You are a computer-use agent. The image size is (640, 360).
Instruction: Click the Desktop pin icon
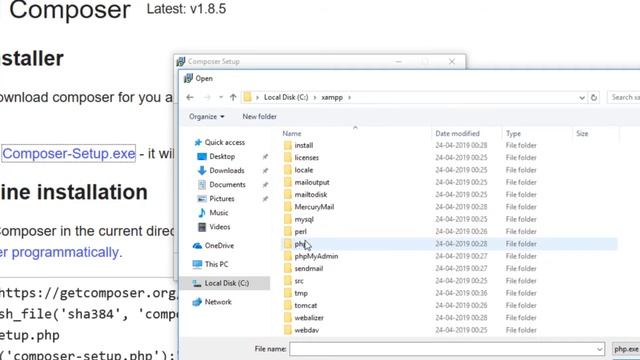tap(265, 156)
